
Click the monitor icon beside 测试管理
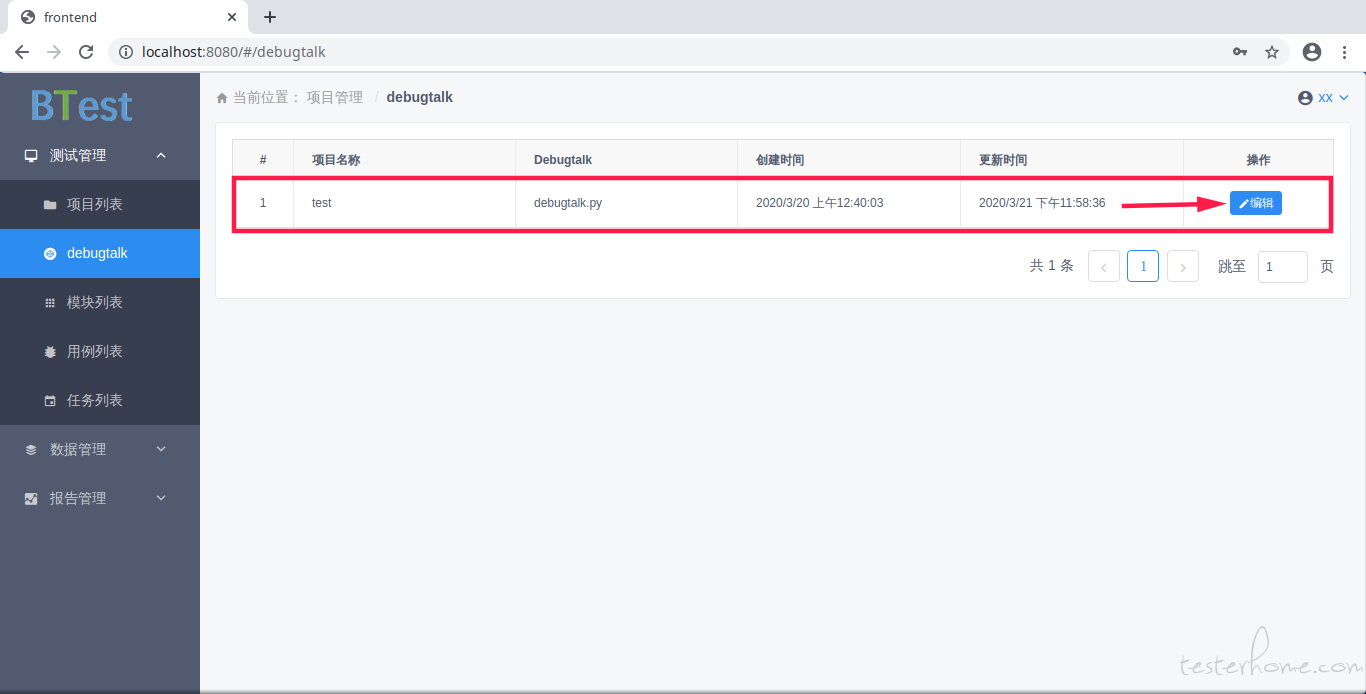click(x=31, y=156)
